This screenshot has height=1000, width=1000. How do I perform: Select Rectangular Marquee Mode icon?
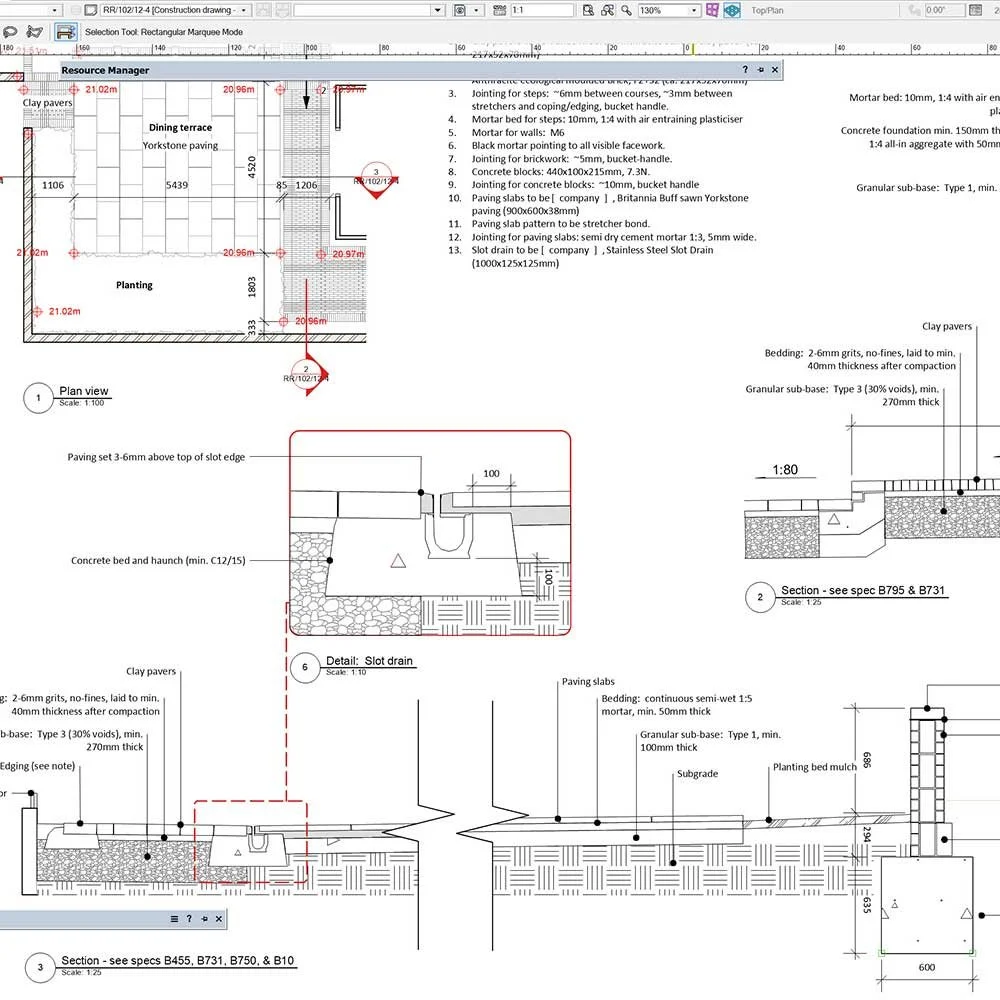click(65, 31)
